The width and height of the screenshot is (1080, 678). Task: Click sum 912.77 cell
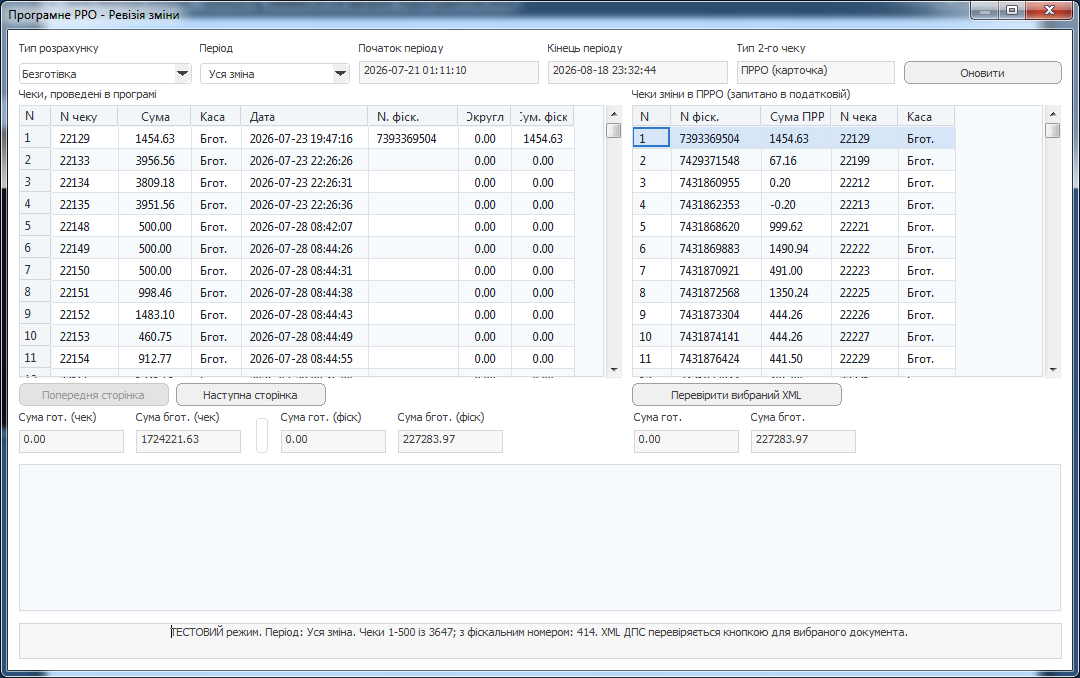[155, 359]
